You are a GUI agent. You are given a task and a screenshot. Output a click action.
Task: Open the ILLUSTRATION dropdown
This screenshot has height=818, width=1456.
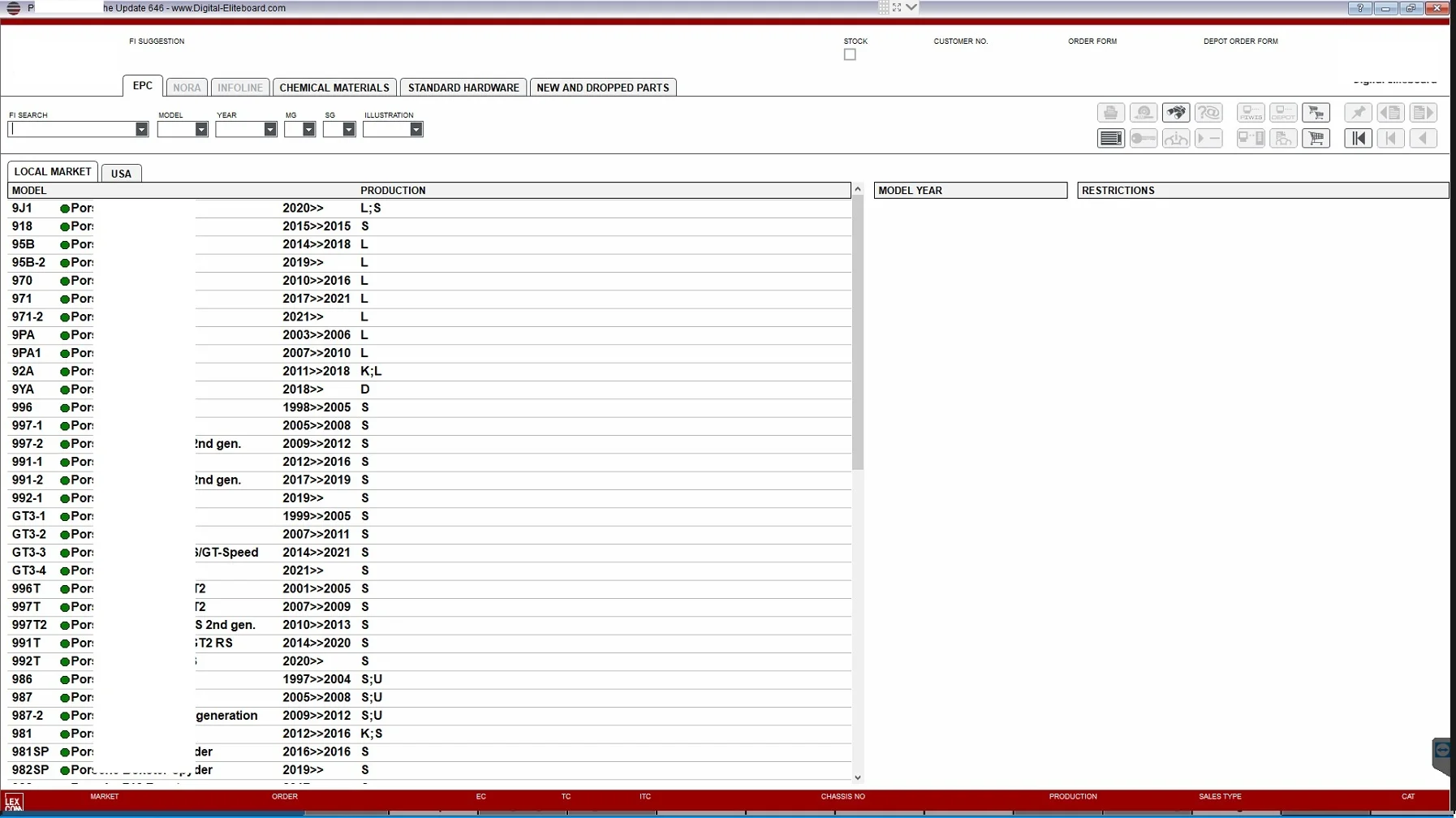(x=416, y=130)
